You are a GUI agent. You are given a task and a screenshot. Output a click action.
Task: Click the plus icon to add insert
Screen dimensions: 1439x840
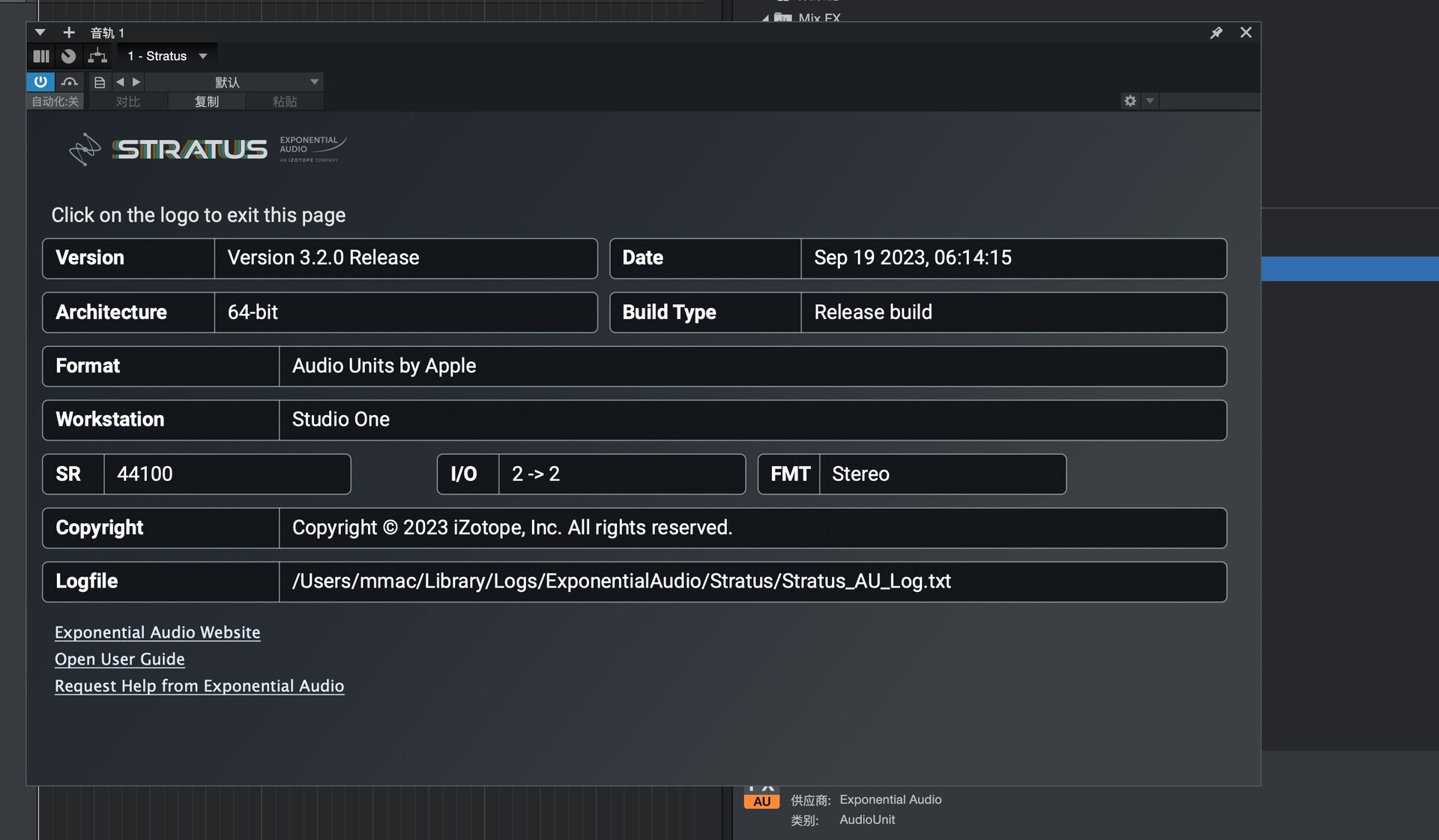point(69,33)
